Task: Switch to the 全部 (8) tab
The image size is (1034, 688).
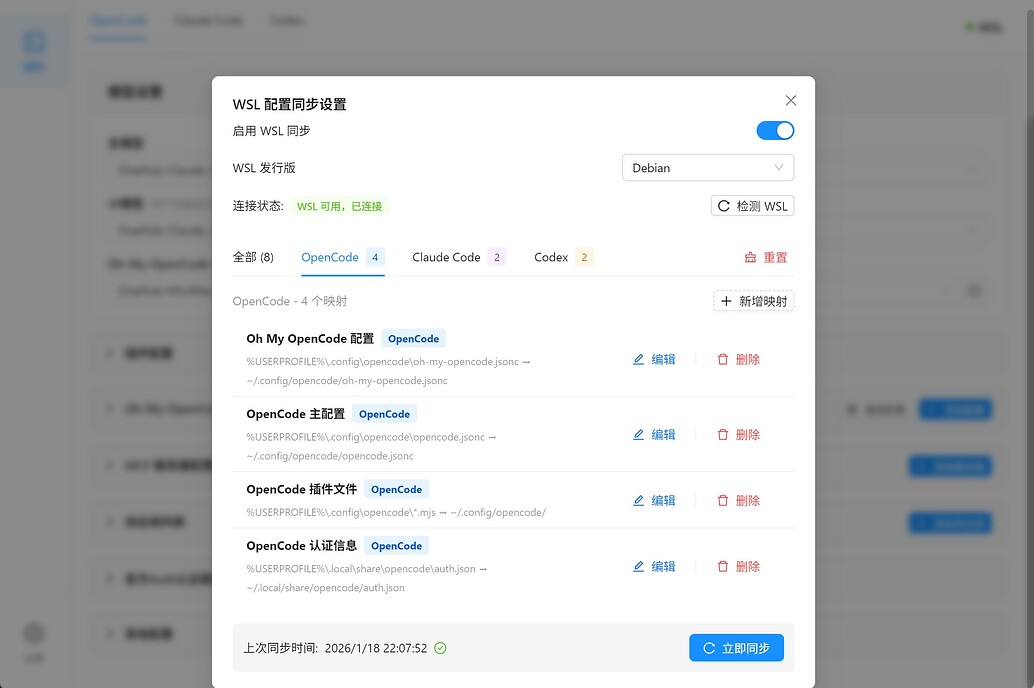Action: 253,257
